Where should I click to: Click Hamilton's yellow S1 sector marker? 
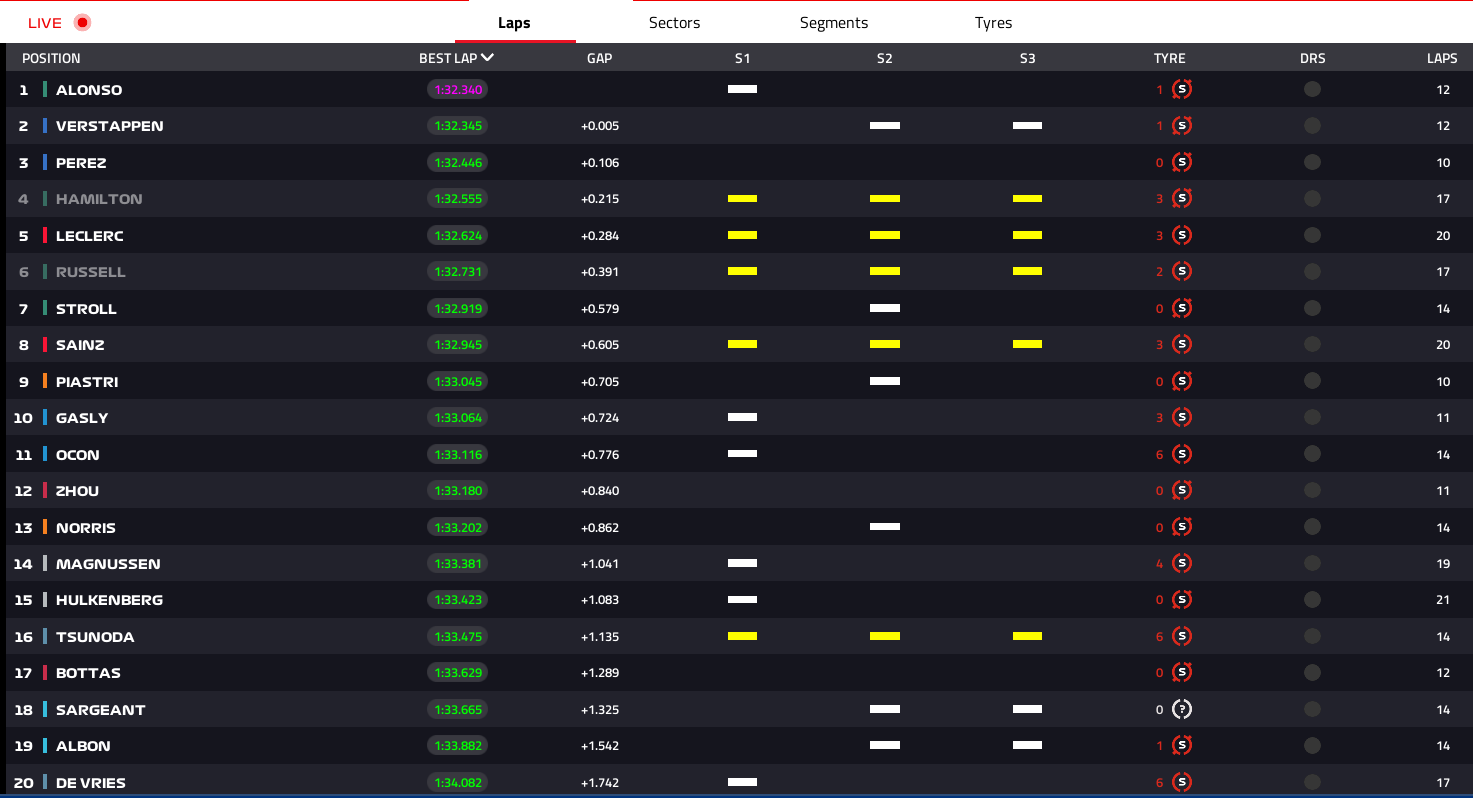coord(742,199)
